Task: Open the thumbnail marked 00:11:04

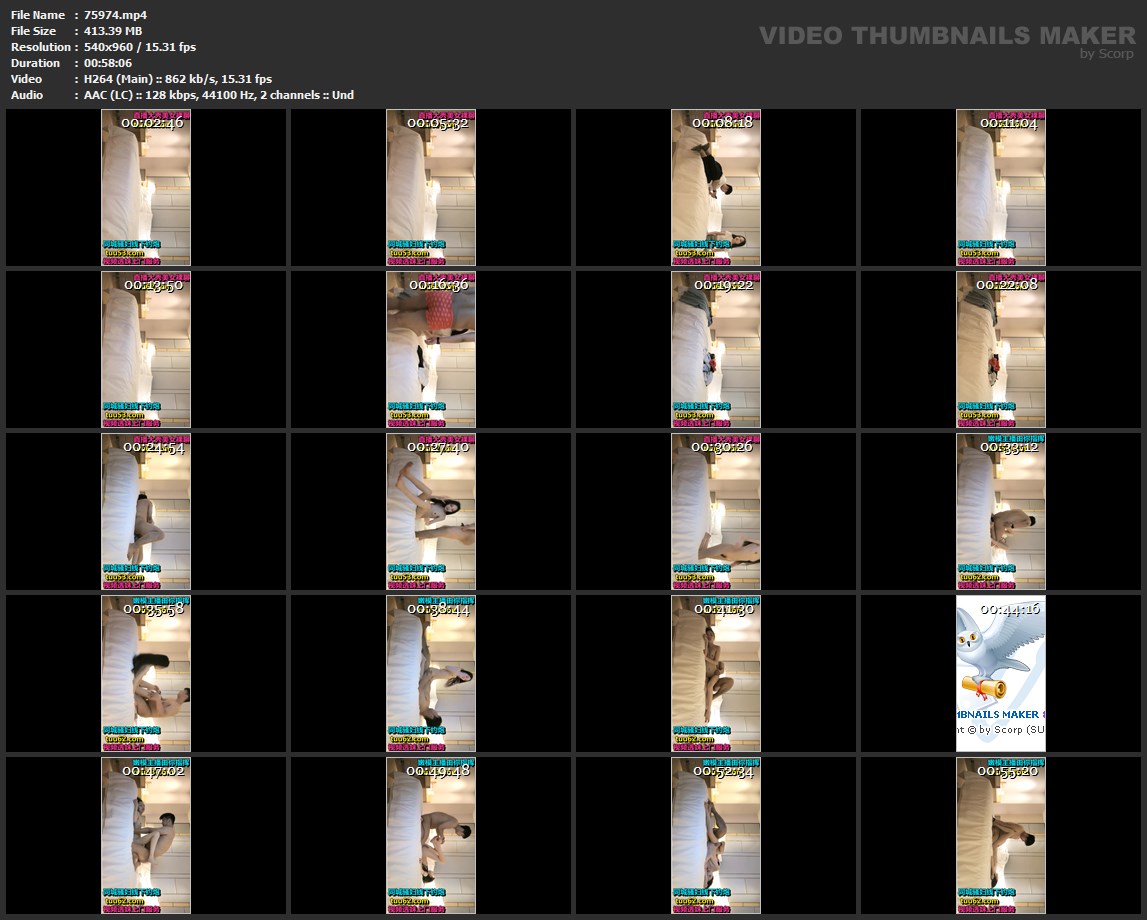Action: click(1001, 187)
